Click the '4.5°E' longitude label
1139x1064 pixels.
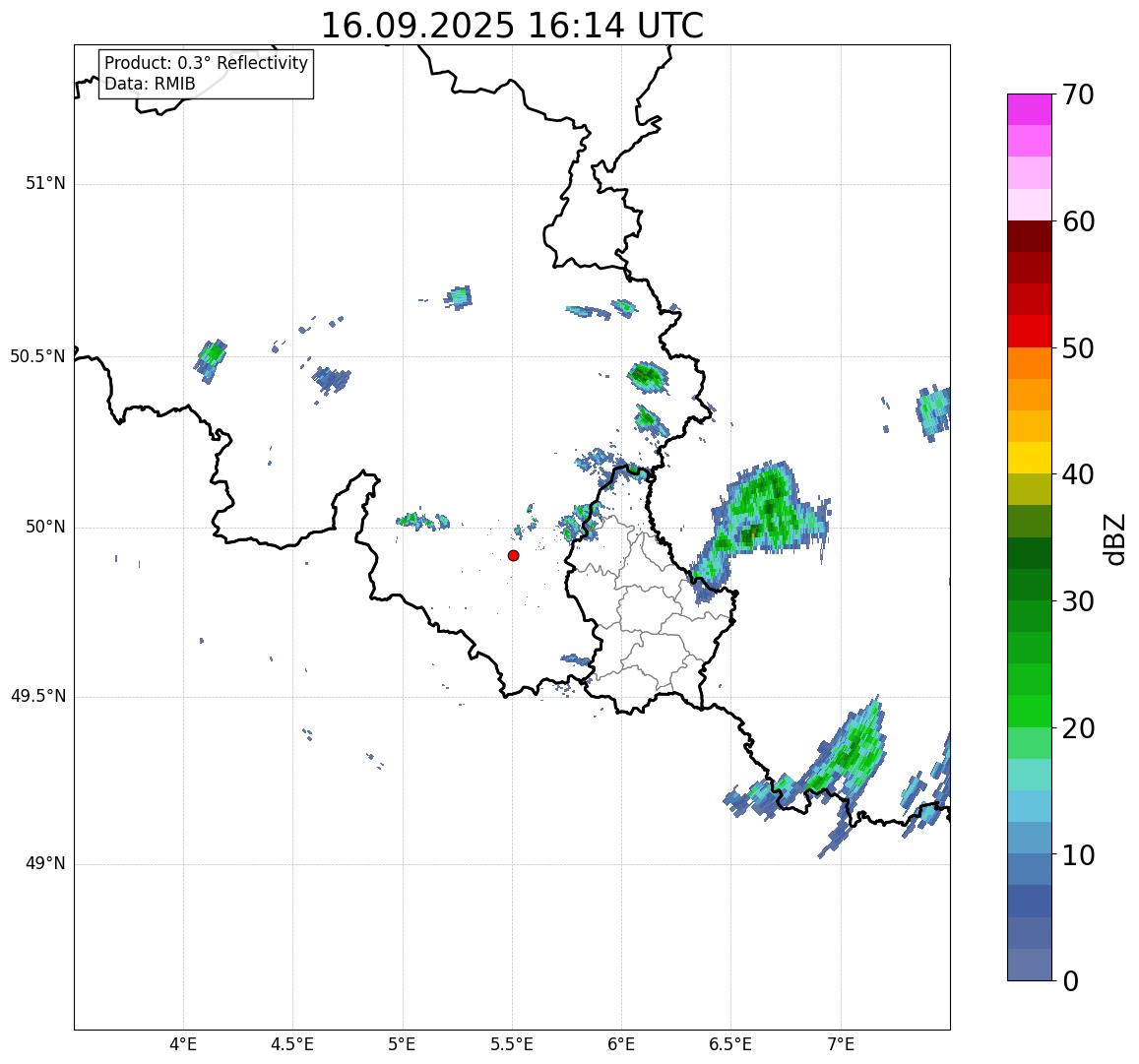(292, 1045)
